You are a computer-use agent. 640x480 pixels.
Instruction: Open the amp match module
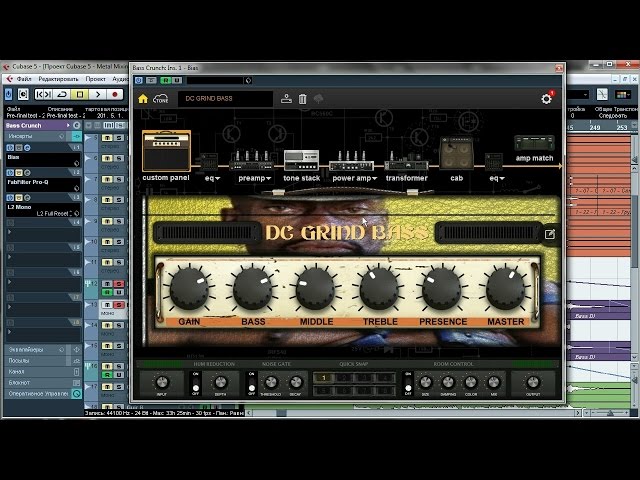(534, 144)
